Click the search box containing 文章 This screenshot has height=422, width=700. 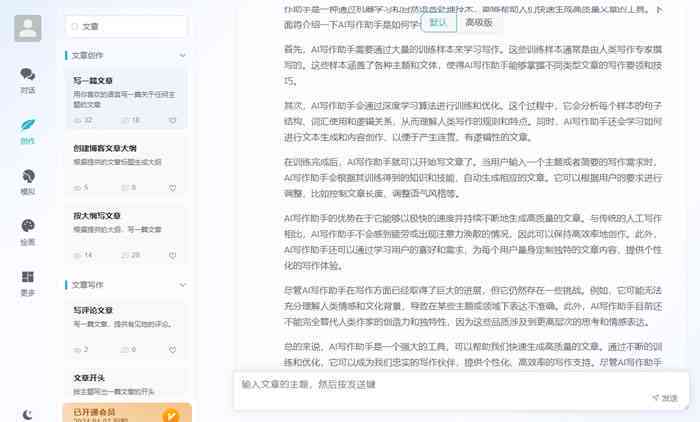click(x=126, y=26)
